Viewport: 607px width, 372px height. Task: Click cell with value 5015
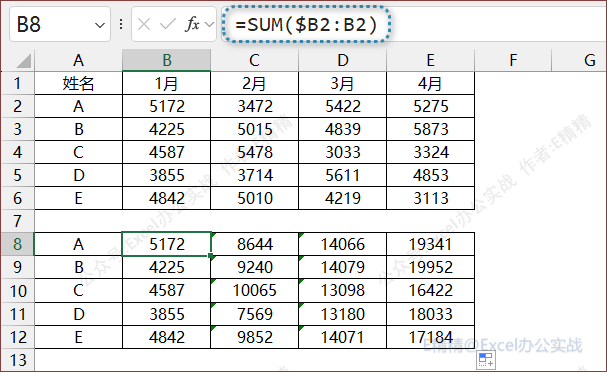[254, 129]
